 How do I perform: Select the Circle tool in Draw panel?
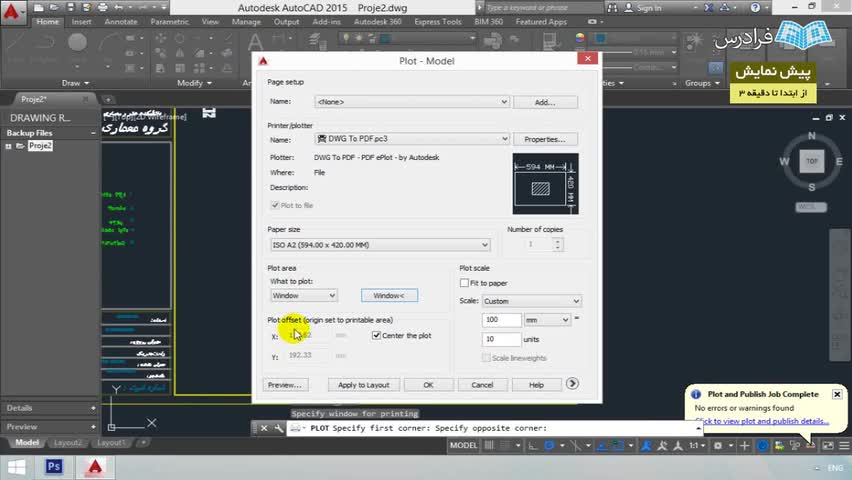pyautogui.click(x=77, y=42)
